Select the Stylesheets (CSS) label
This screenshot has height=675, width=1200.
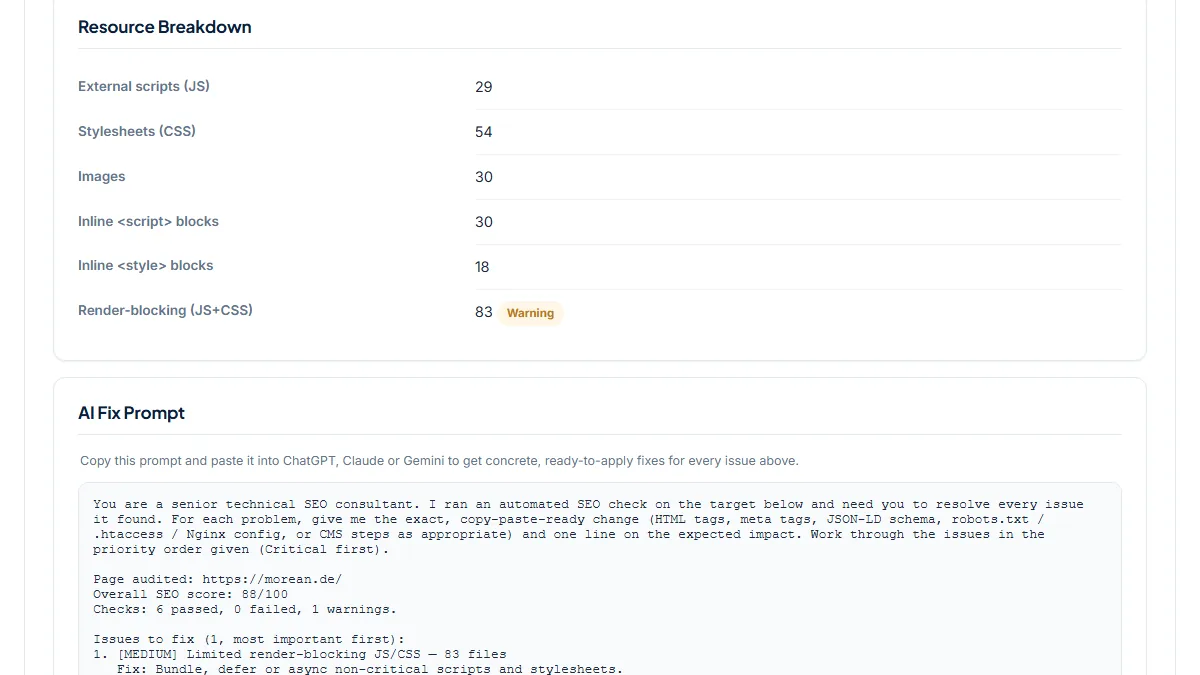[137, 131]
